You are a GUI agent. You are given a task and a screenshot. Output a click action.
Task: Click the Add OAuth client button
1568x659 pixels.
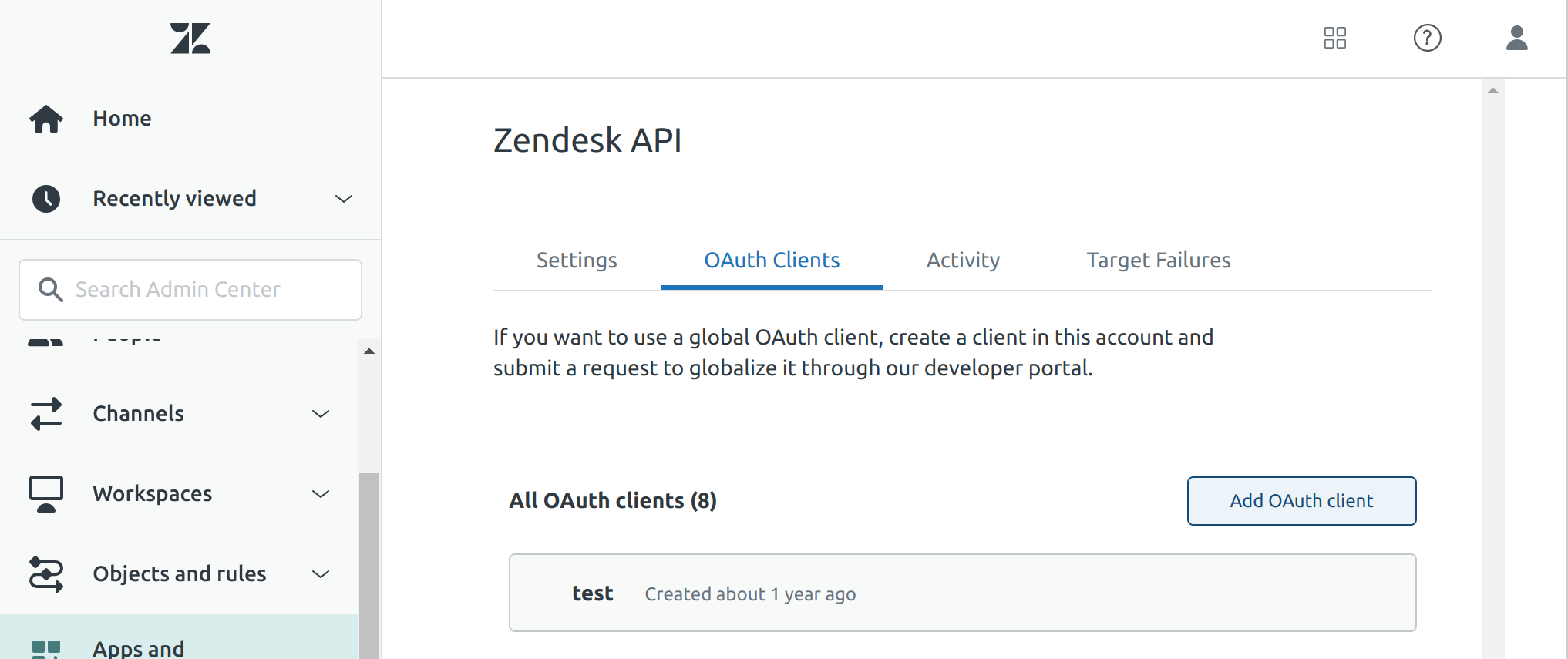[x=1302, y=501]
